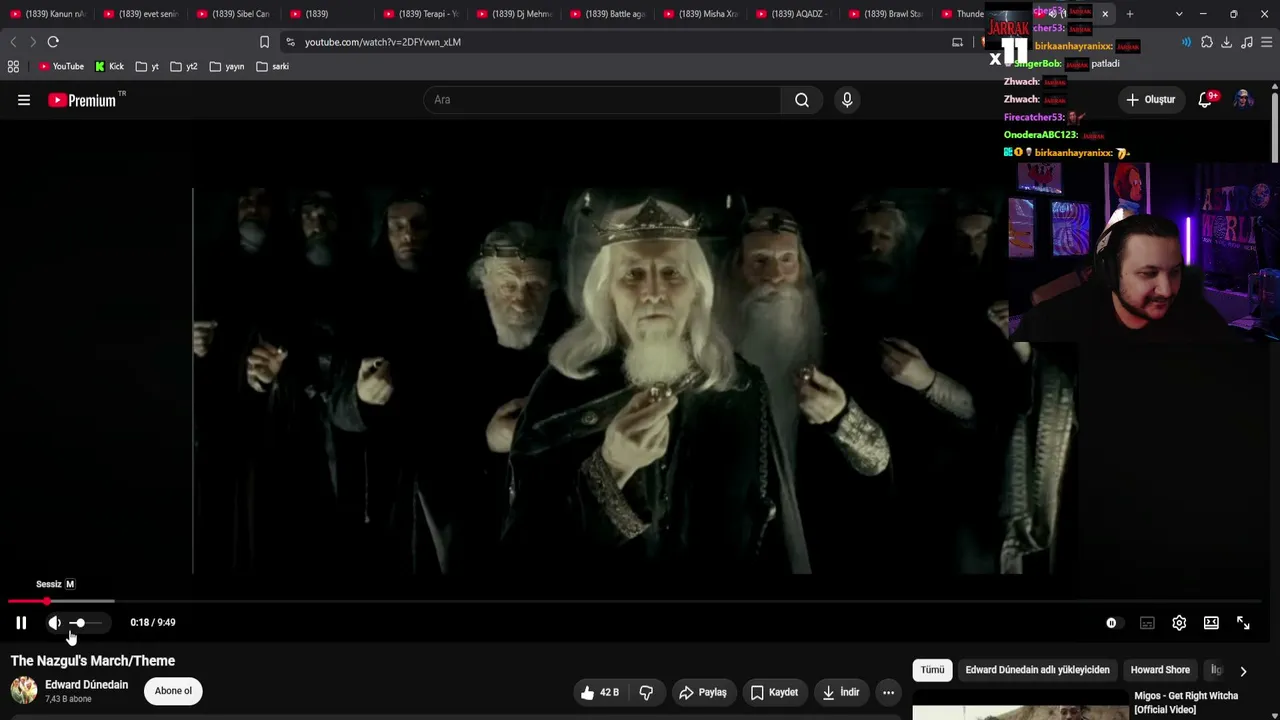The width and height of the screenshot is (1280, 720).
Task: Share the video via Paylaş
Action: (x=702, y=692)
